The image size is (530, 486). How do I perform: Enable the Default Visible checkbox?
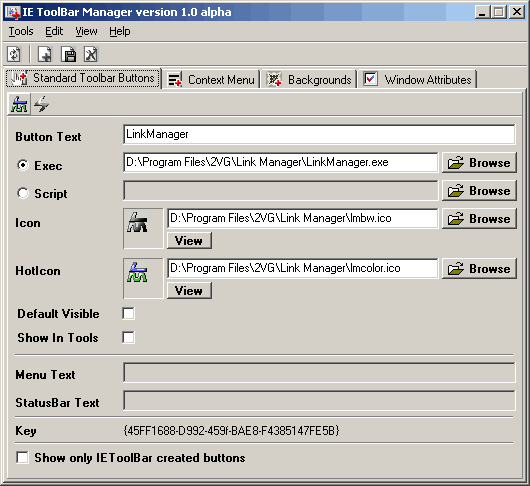[x=128, y=313]
